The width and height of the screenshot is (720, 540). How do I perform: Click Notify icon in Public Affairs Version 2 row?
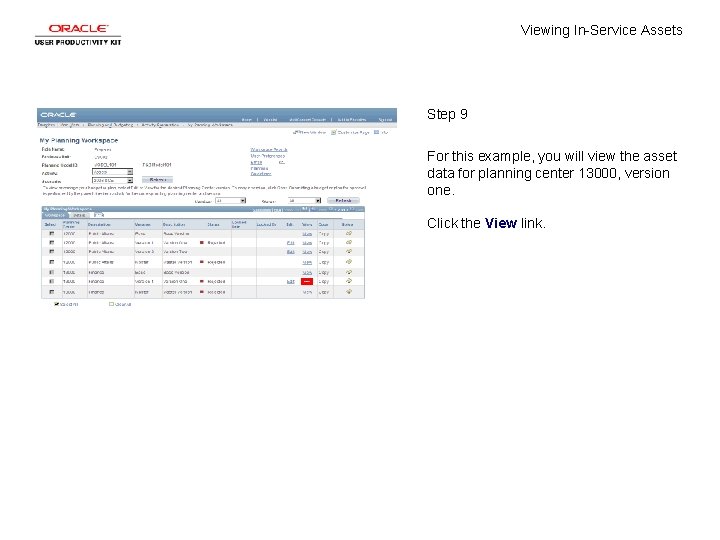tap(349, 251)
